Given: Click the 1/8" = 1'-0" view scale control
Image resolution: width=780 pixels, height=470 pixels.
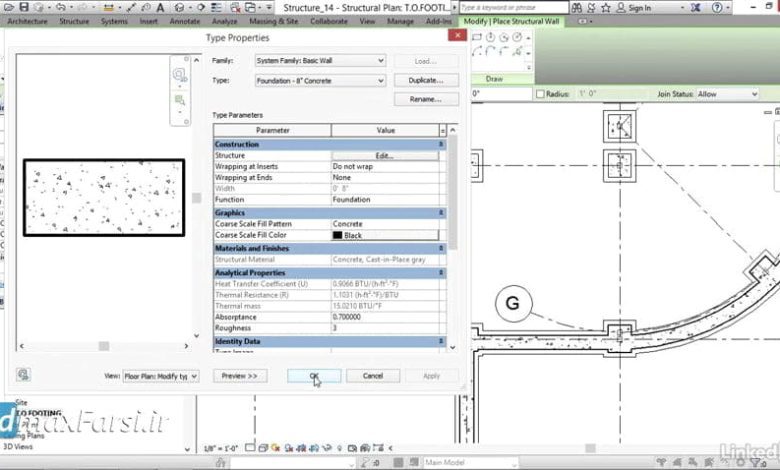Looking at the screenshot, I should pyautogui.click(x=221, y=449).
